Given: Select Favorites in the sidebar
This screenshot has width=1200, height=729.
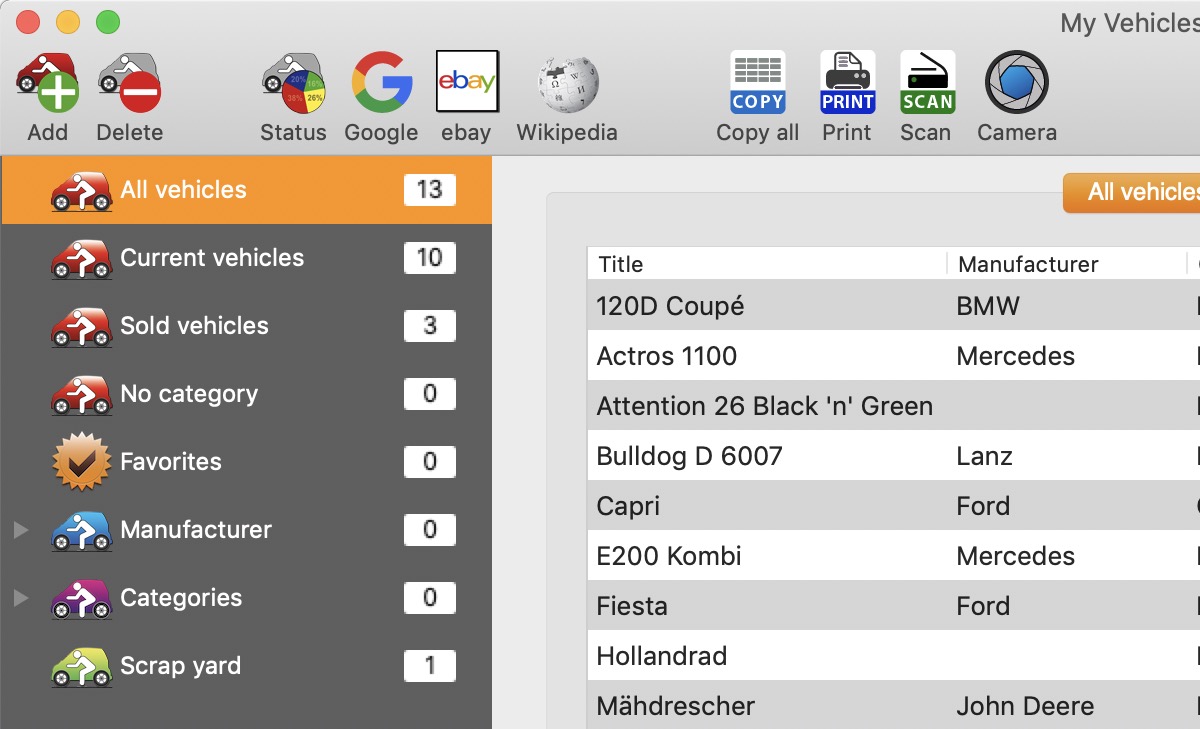Looking at the screenshot, I should (246, 462).
